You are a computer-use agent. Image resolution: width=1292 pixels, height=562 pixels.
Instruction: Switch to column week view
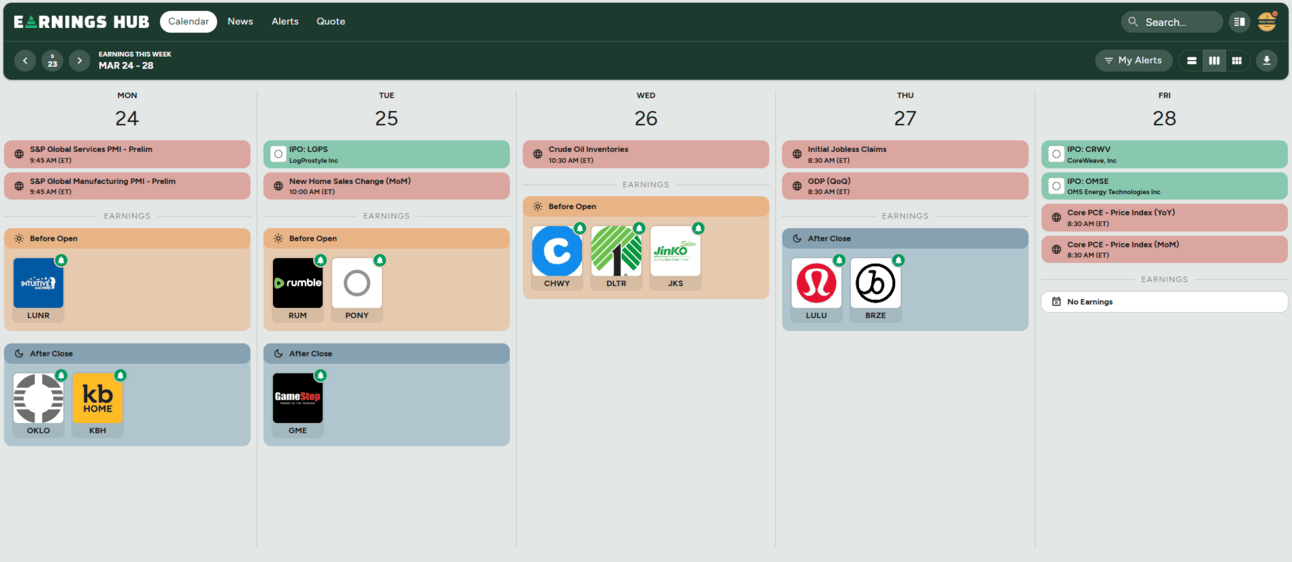pyautogui.click(x=1214, y=61)
